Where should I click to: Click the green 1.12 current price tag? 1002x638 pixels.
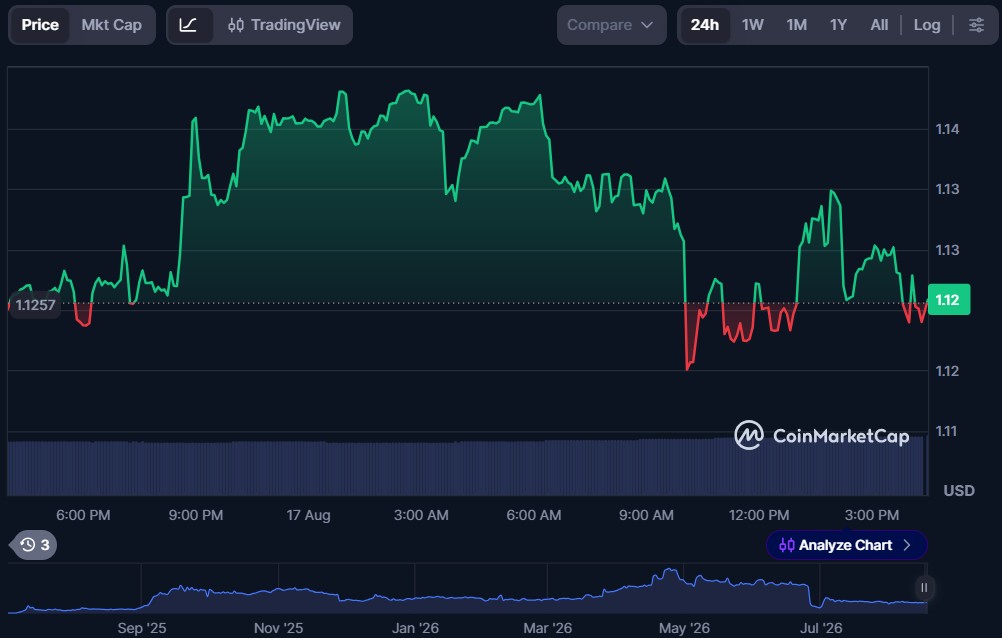(x=948, y=299)
